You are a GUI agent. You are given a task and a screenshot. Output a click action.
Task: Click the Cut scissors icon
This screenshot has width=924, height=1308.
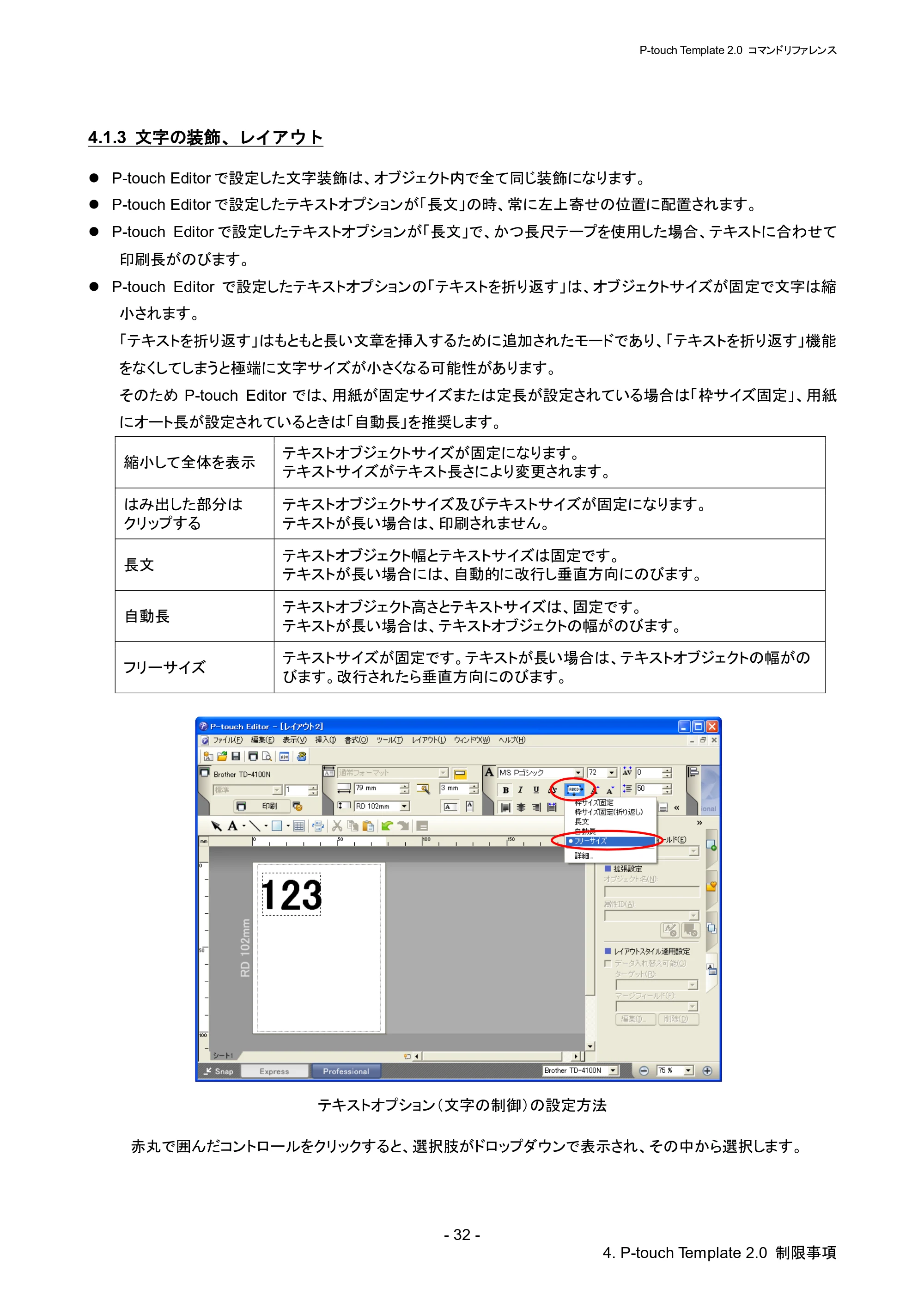pyautogui.click(x=337, y=826)
